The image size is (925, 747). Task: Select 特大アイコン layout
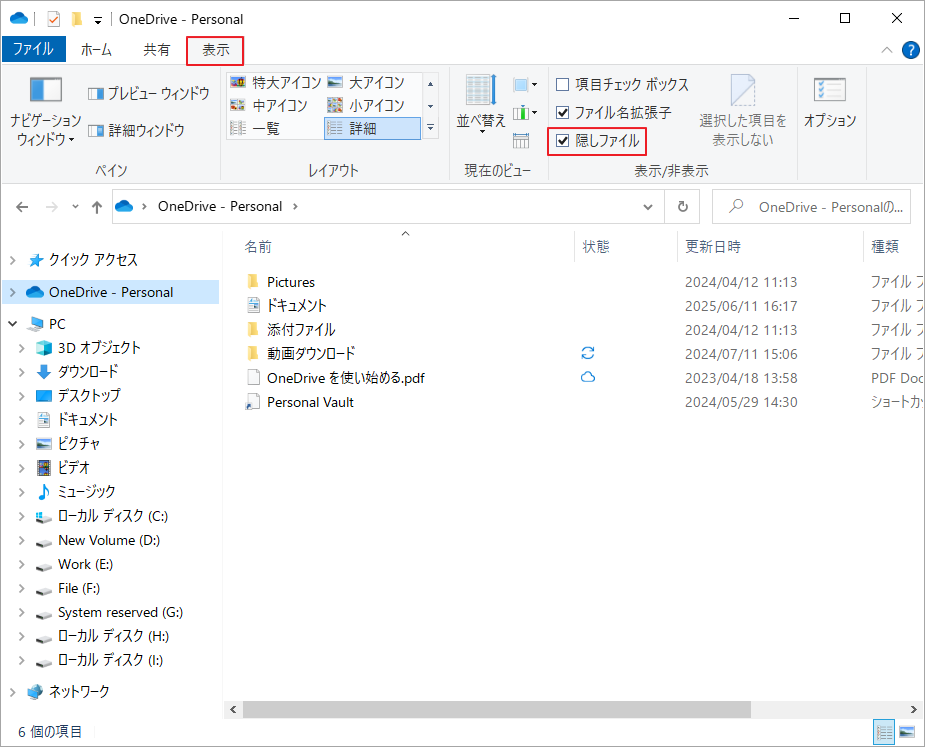pos(275,82)
